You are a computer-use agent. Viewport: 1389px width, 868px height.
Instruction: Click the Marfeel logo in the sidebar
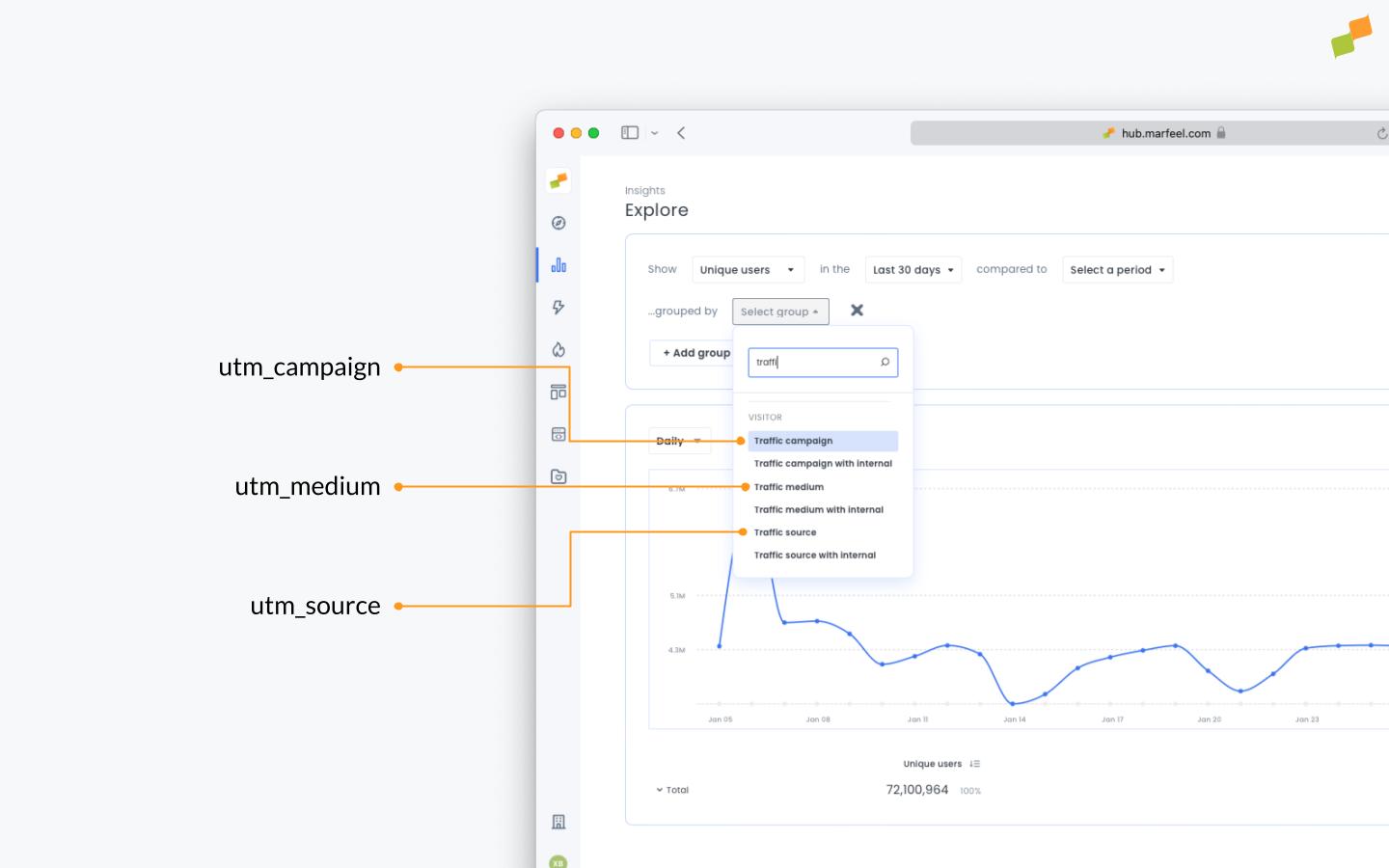[x=558, y=180]
